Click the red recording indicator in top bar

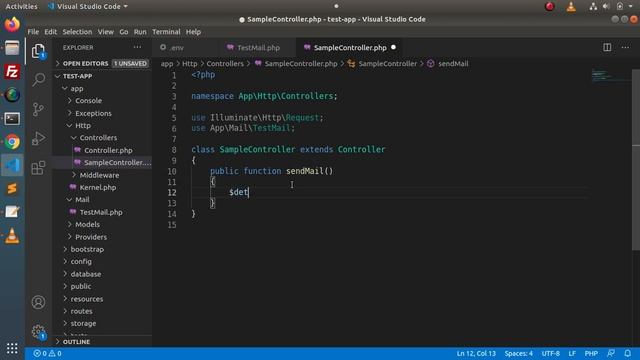coord(549,7)
